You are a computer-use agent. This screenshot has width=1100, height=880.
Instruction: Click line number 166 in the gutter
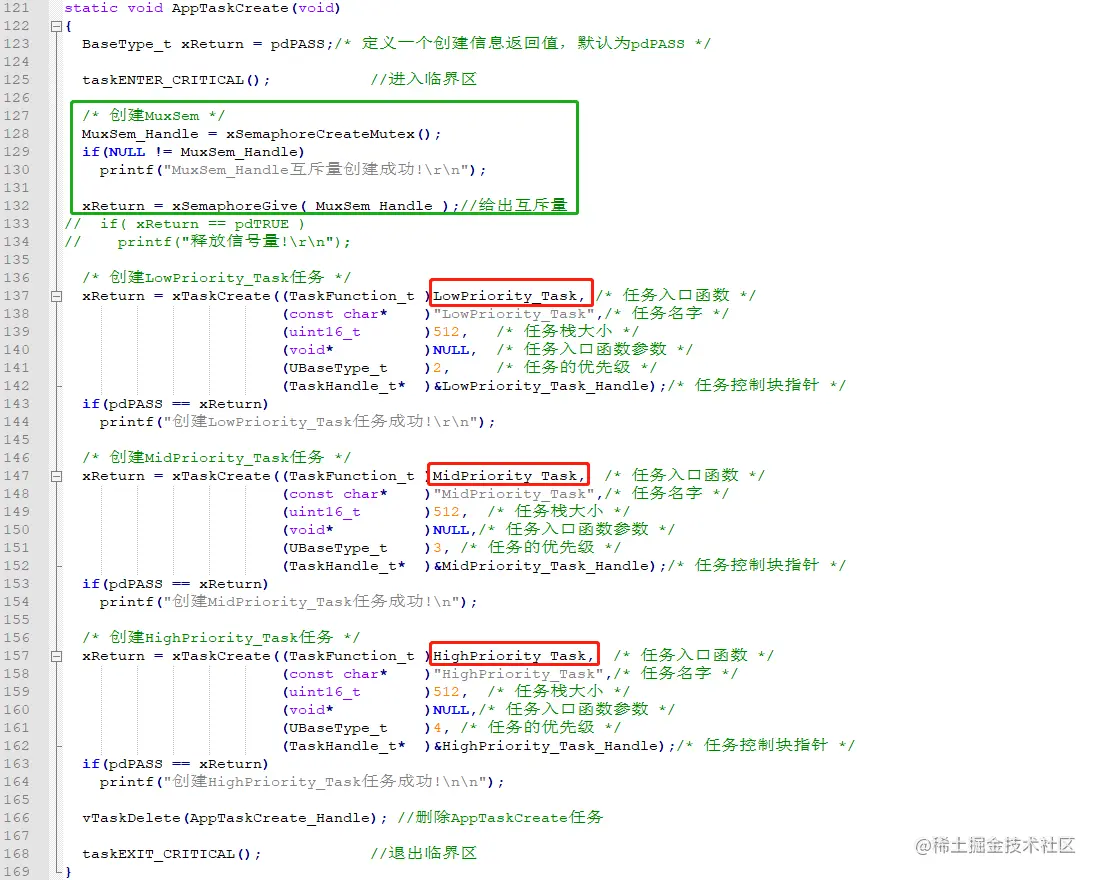point(16,818)
